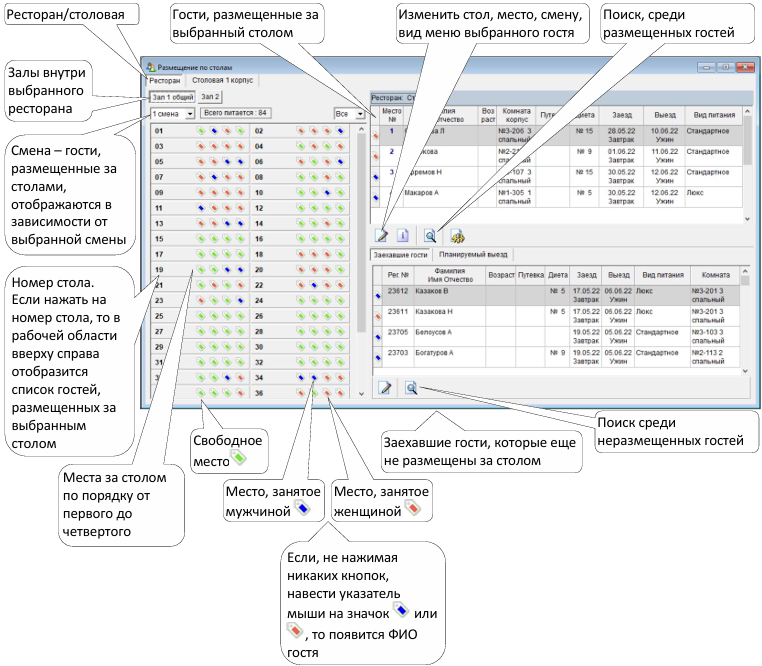The height and width of the screenshot is (666, 762).
Task: Select guest row Казаков В, reg 23612
Action: point(556,295)
